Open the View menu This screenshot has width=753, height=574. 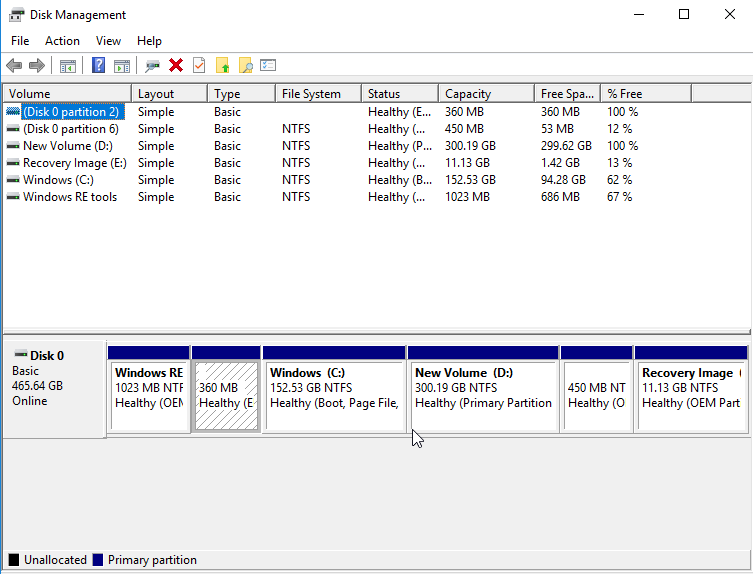pos(108,41)
